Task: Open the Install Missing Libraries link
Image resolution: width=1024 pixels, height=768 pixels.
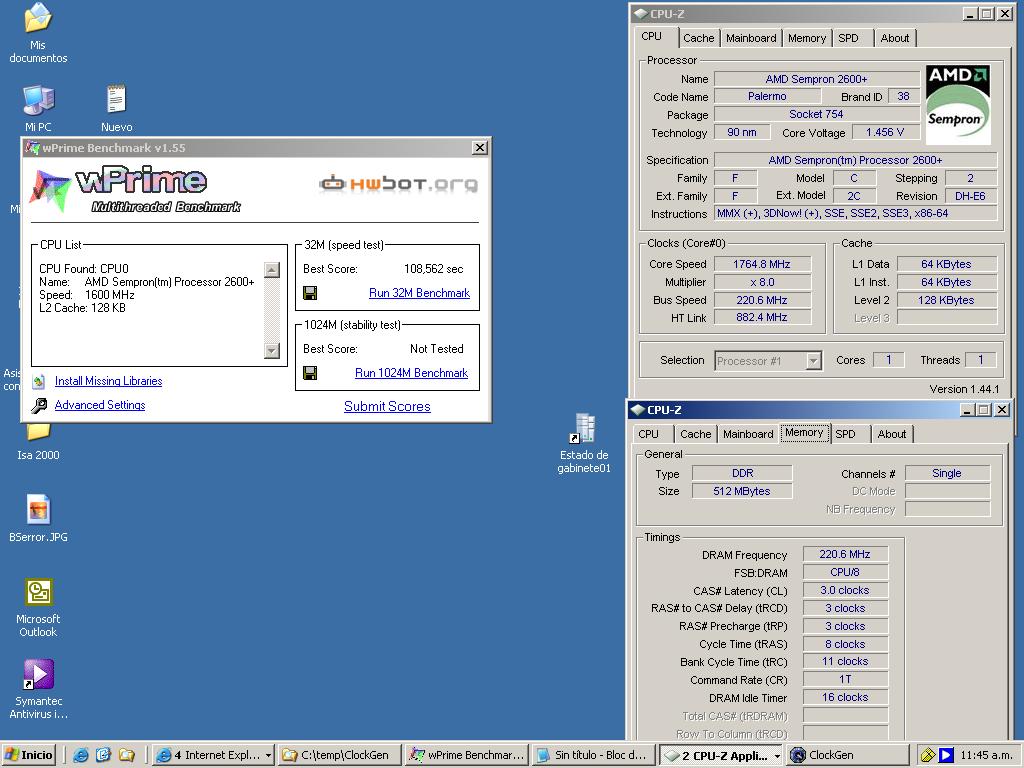Action: click(x=108, y=381)
